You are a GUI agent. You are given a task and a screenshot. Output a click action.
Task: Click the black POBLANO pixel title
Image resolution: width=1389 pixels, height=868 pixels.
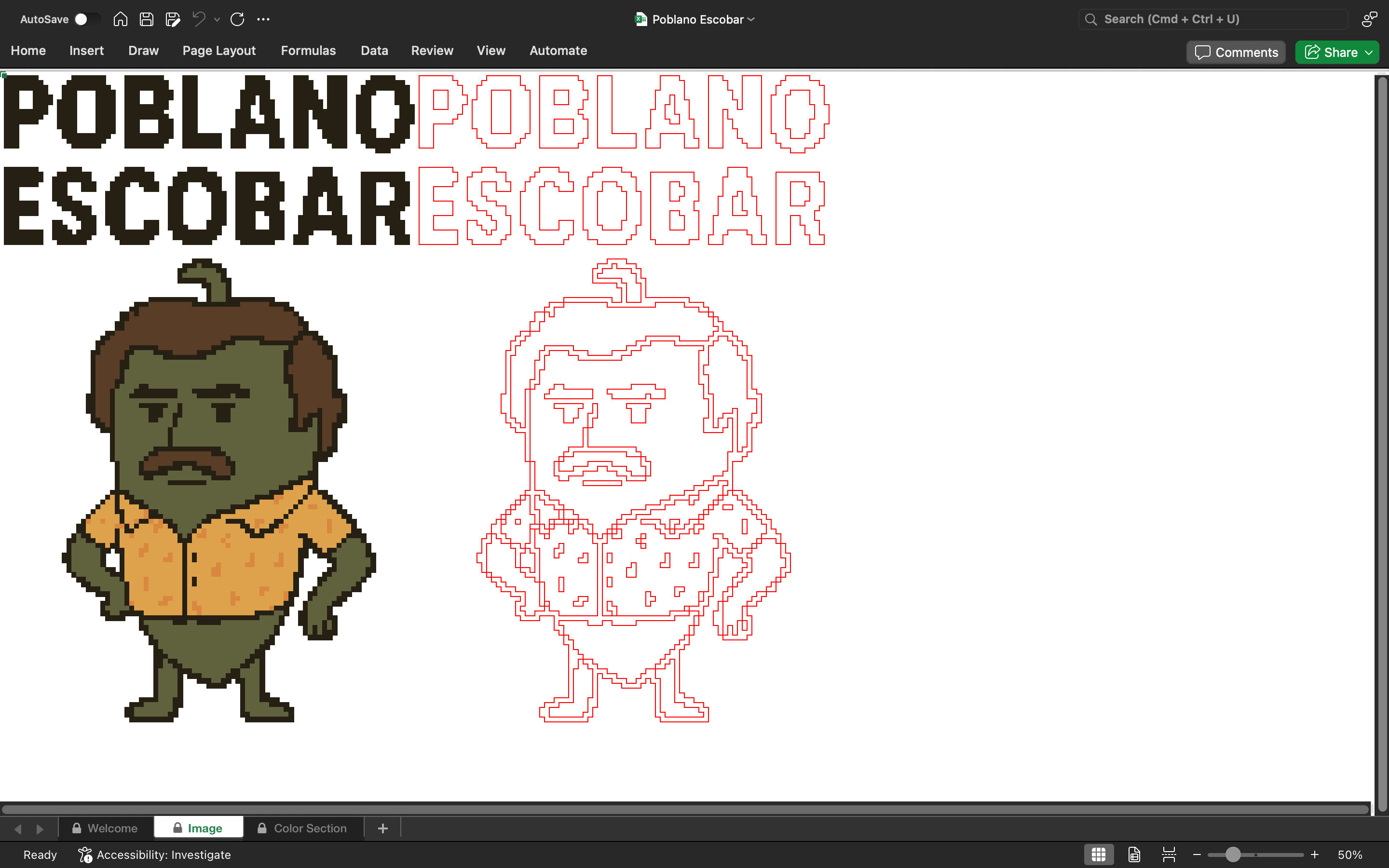[x=209, y=113]
